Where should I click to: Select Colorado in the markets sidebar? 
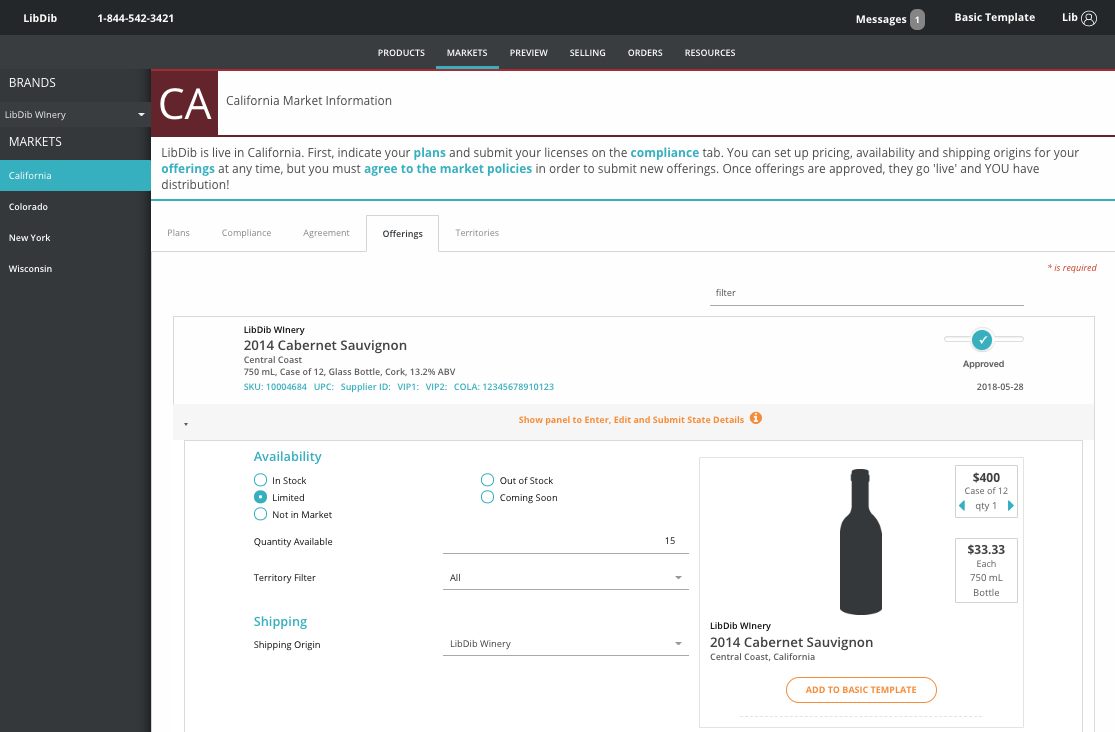(75, 206)
